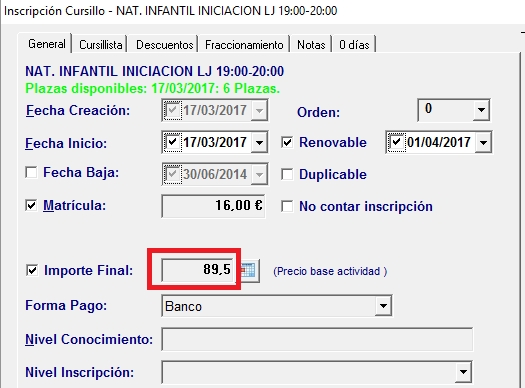Viewport: 525px width, 388px height.
Task: Open the calculator icon beside Importe Final
Action: [x=249, y=270]
